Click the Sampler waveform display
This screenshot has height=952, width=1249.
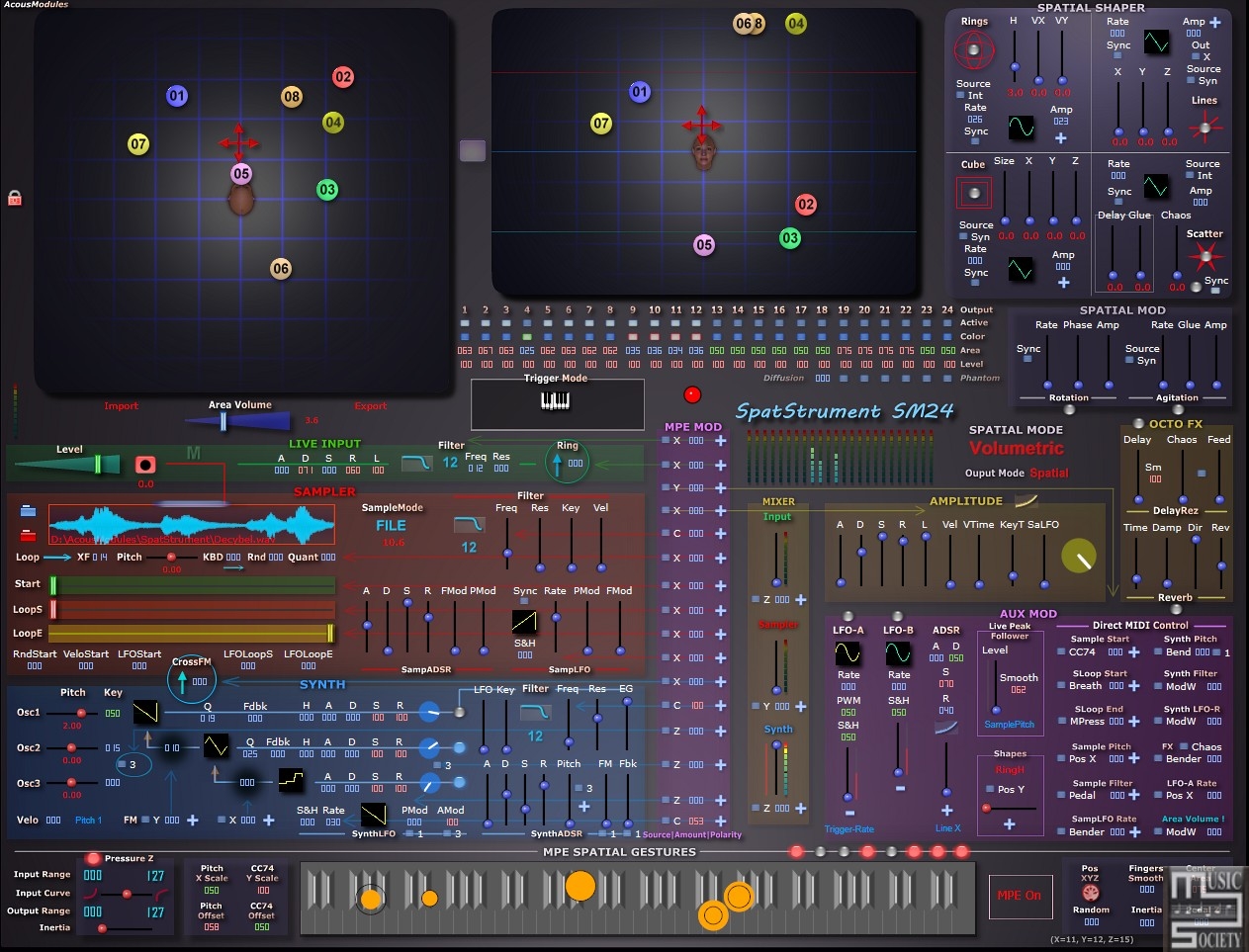192,525
